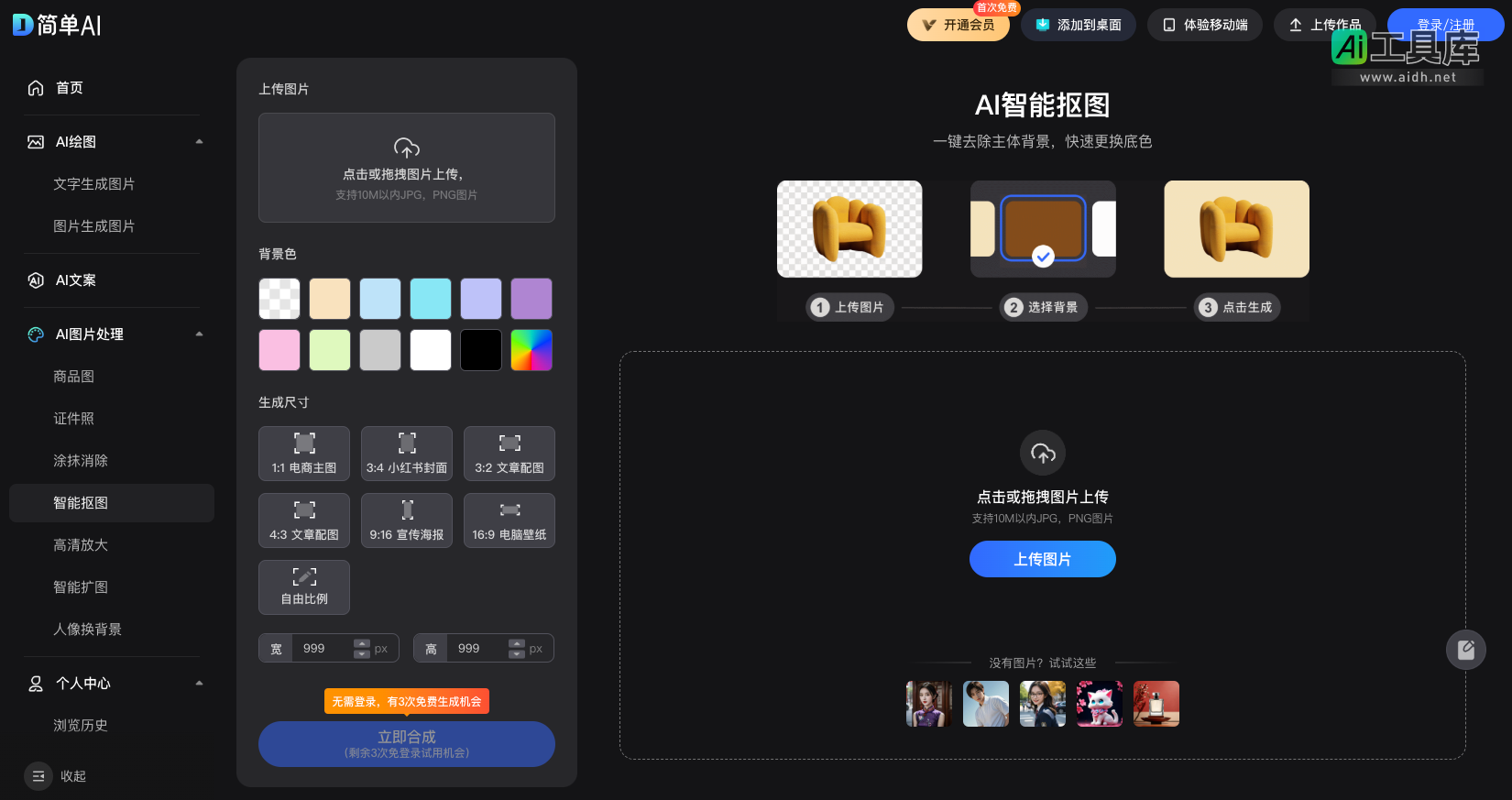Collapse the AI绘图 menu section
This screenshot has width=1512, height=800.
pyautogui.click(x=199, y=142)
